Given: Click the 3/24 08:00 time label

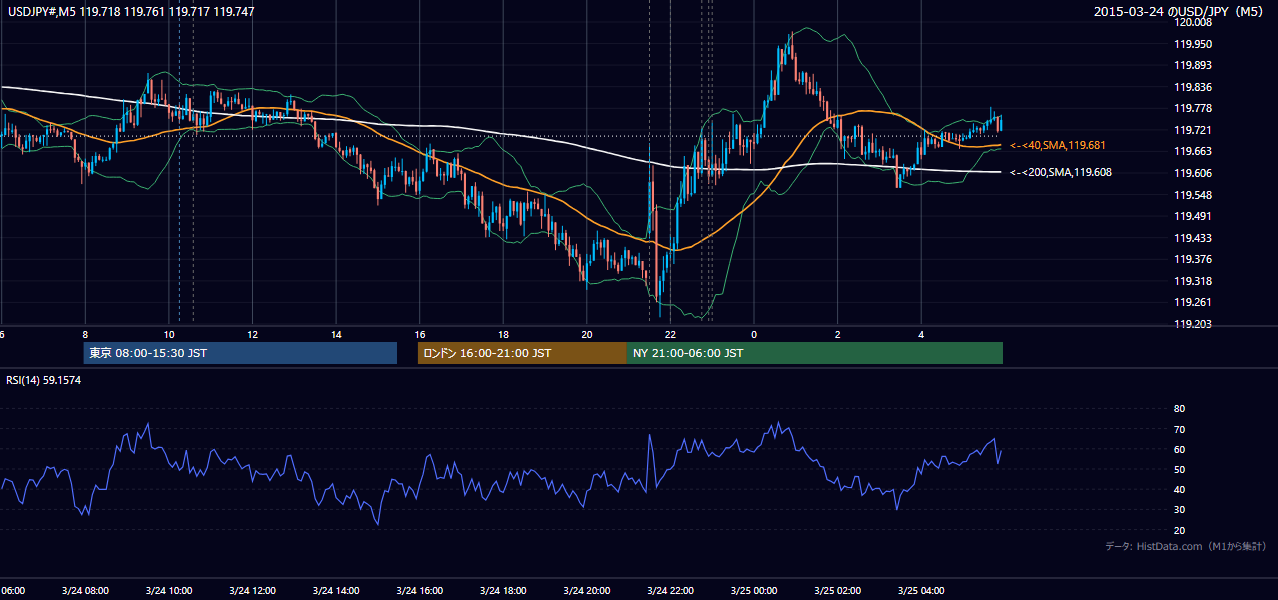Looking at the screenshot, I should (x=84, y=591).
